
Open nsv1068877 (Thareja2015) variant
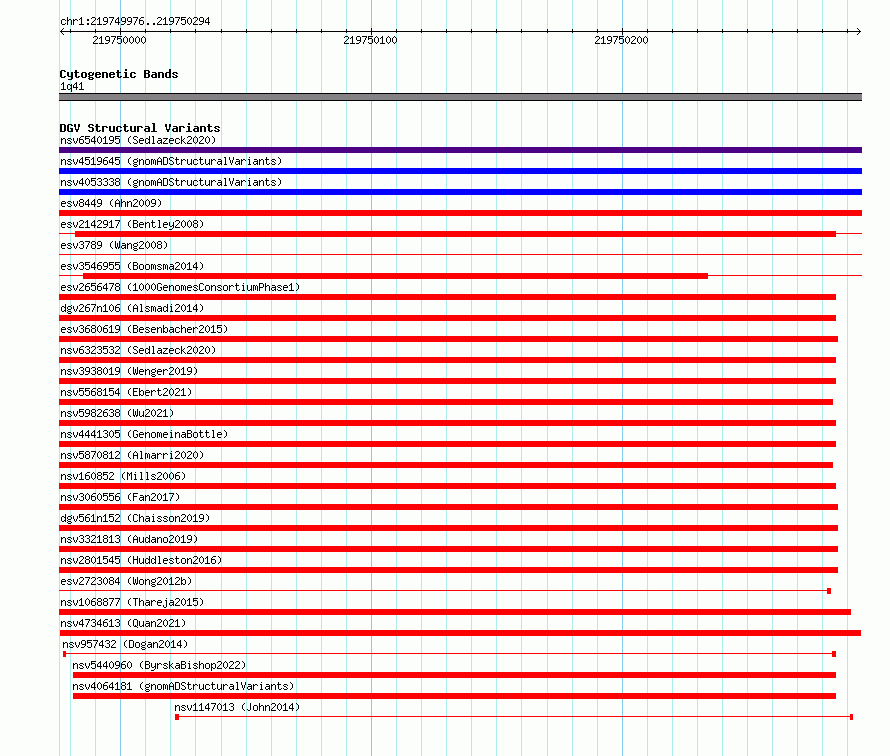[132, 602]
